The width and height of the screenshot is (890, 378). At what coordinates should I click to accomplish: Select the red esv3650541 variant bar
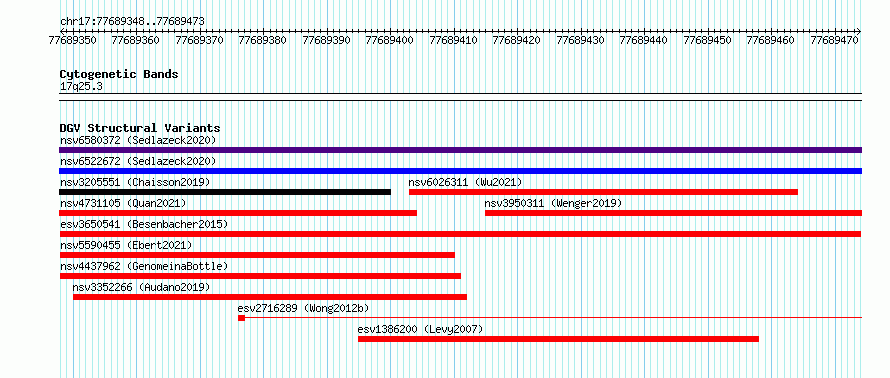point(460,234)
